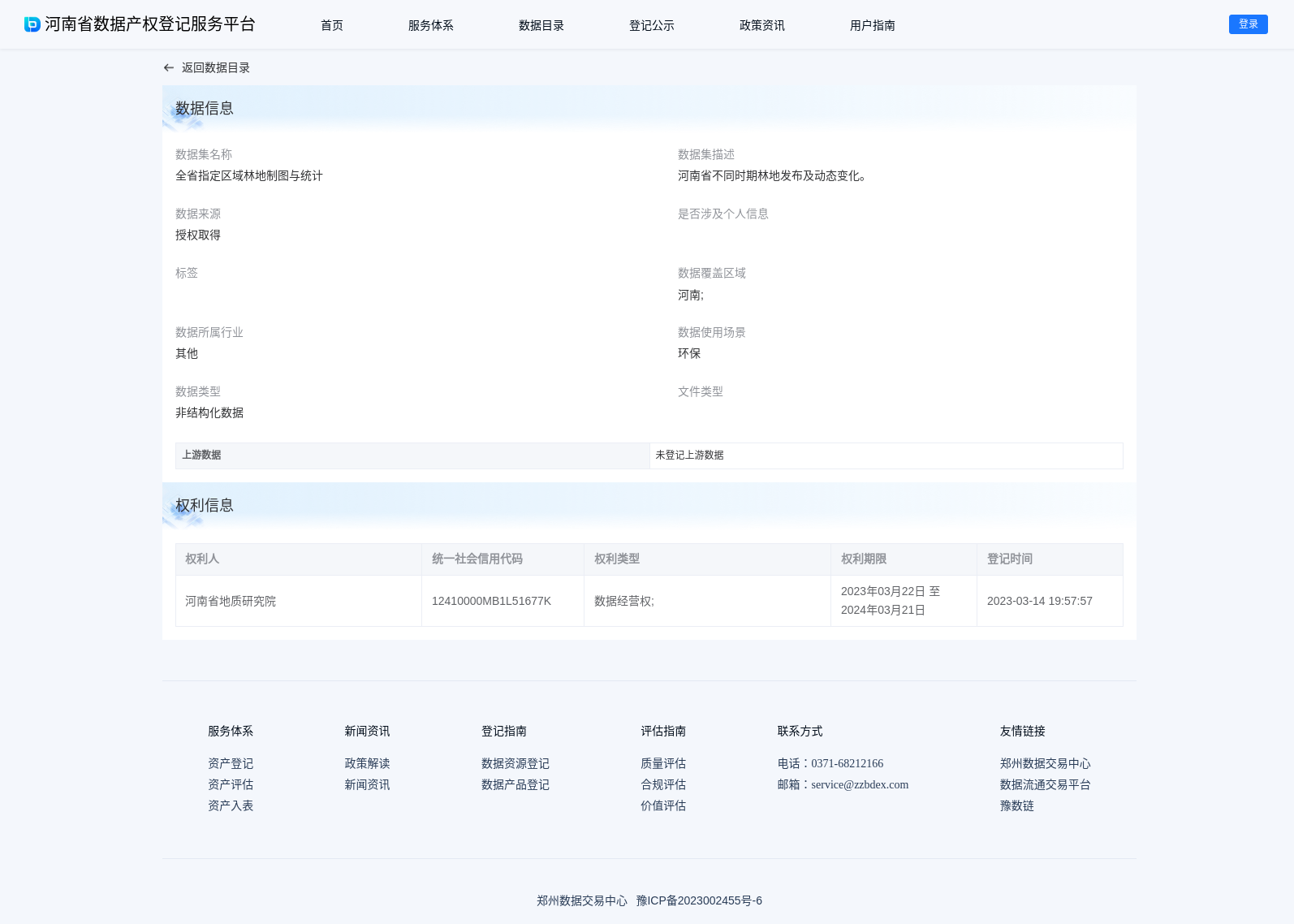
Task: Open the 数据目录 navigation menu
Action: [x=541, y=25]
